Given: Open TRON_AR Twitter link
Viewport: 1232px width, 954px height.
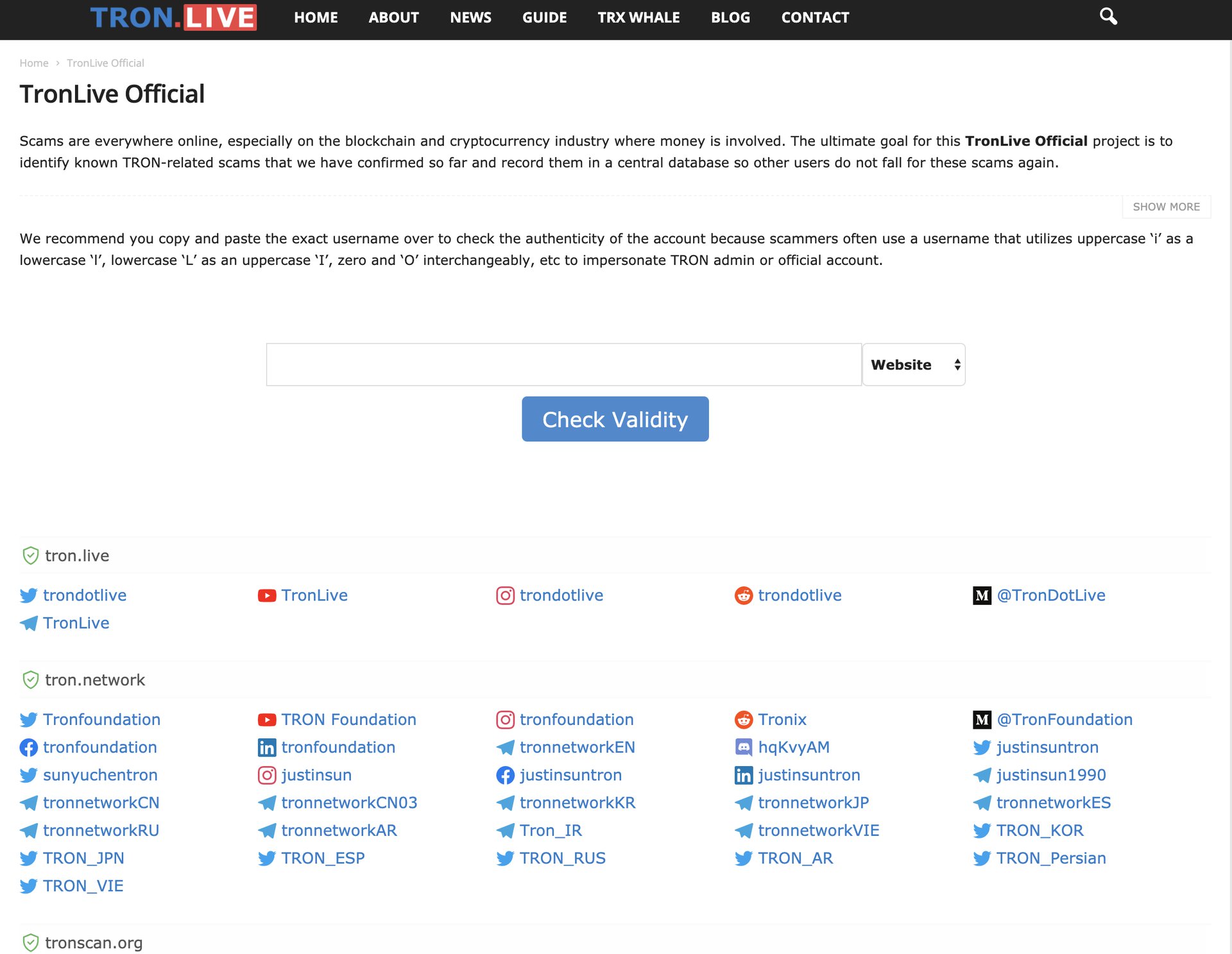Looking at the screenshot, I should point(795,858).
